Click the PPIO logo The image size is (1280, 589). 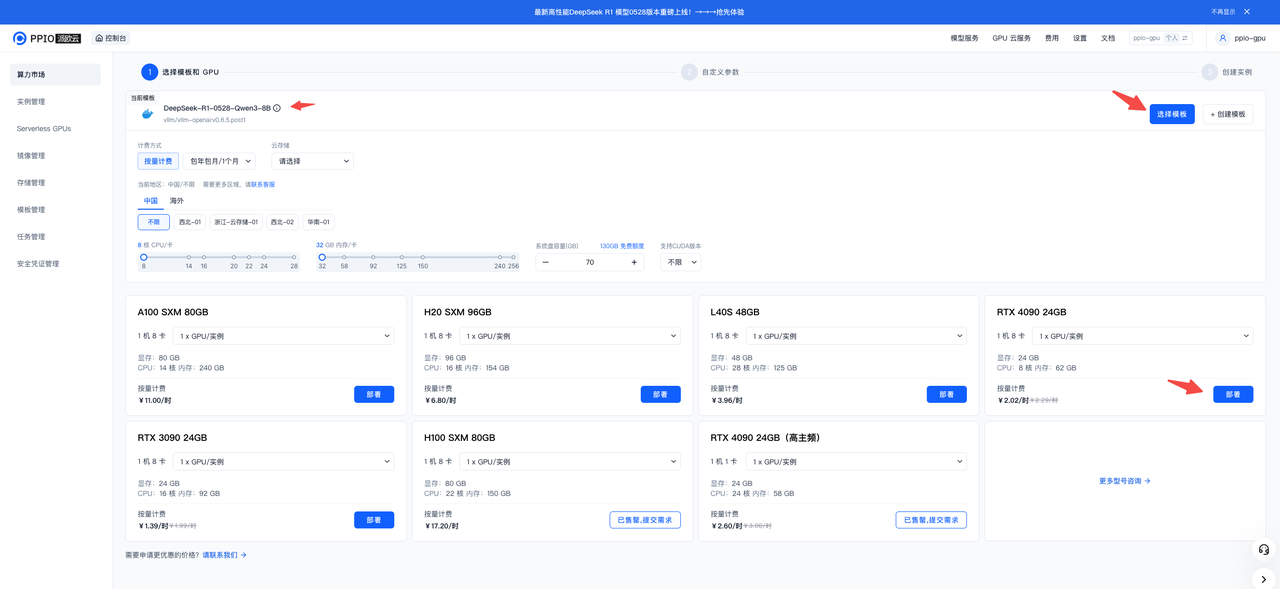pos(47,38)
